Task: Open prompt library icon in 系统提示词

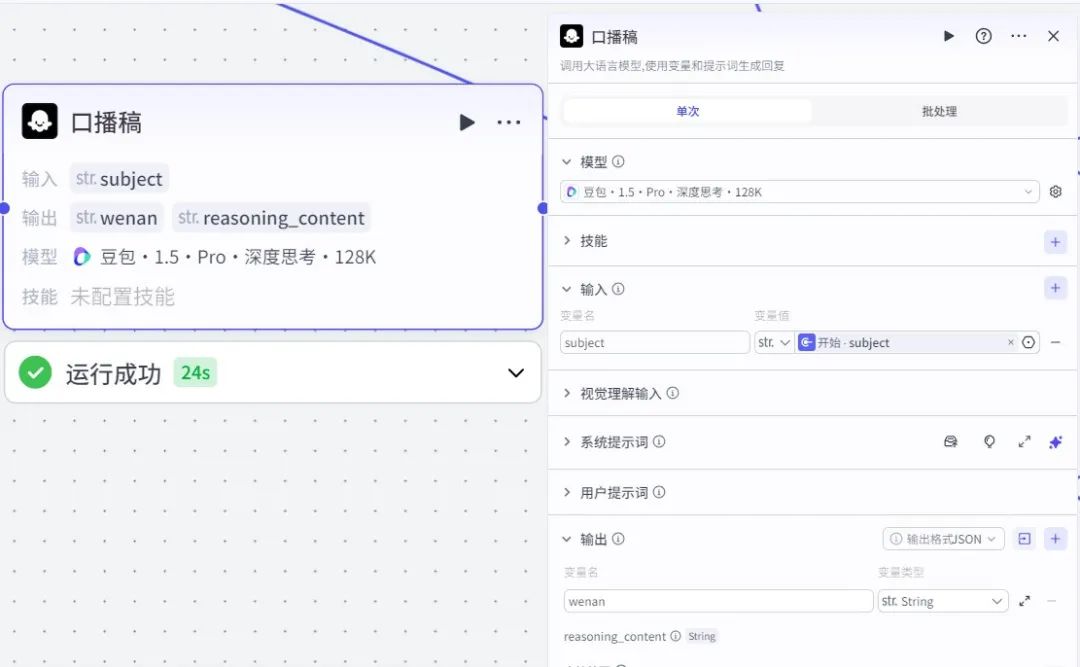Action: (951, 442)
